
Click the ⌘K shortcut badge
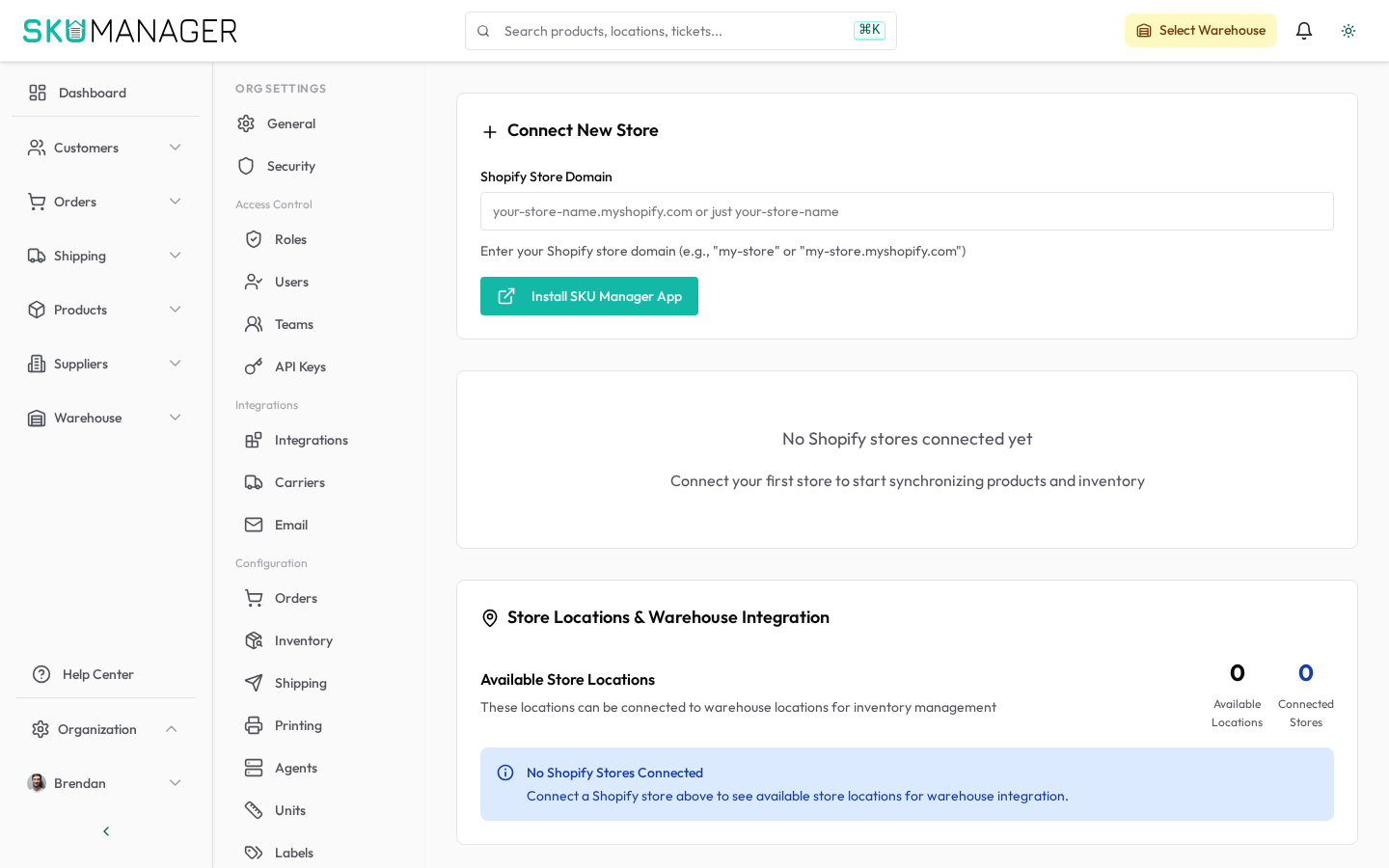[869, 30]
